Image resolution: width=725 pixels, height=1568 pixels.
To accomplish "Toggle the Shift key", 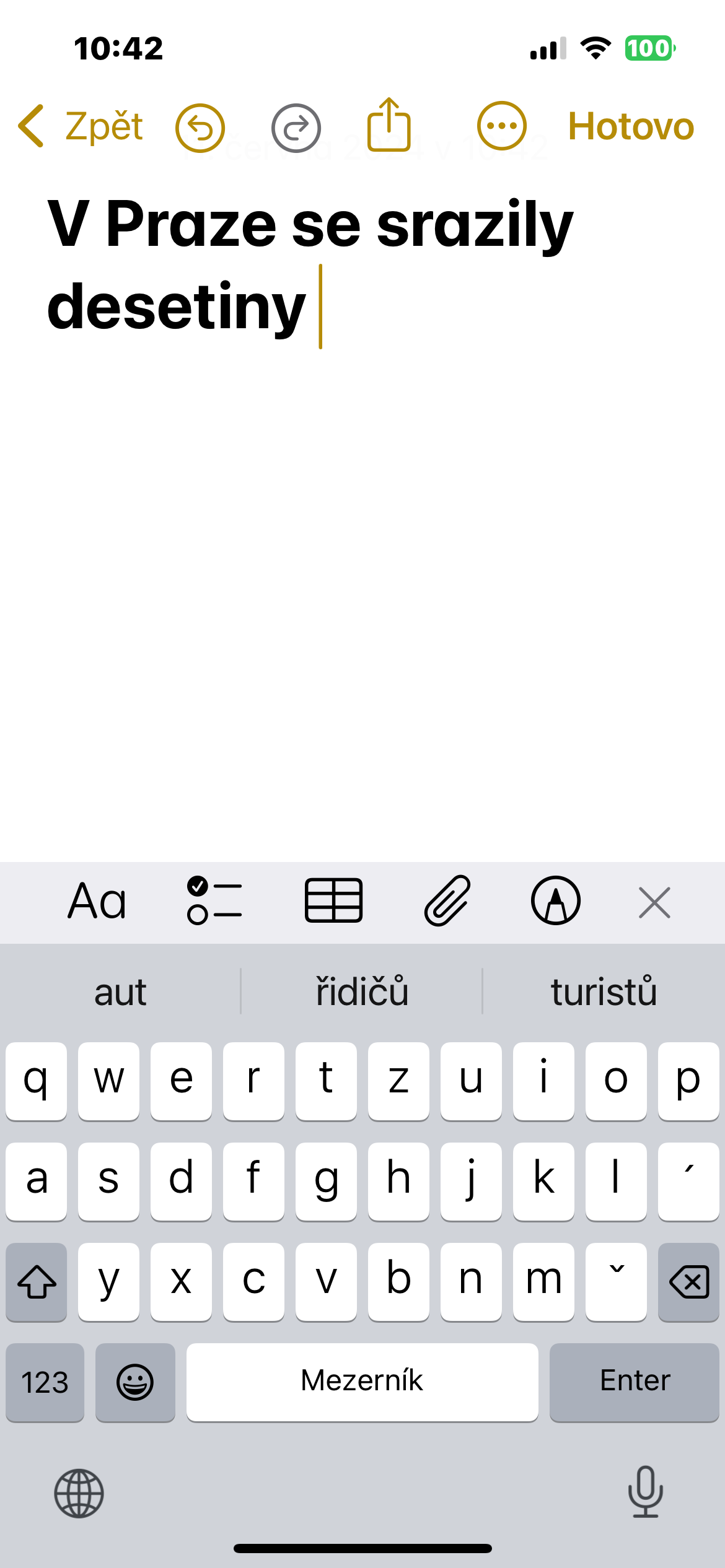I will 37,1282.
